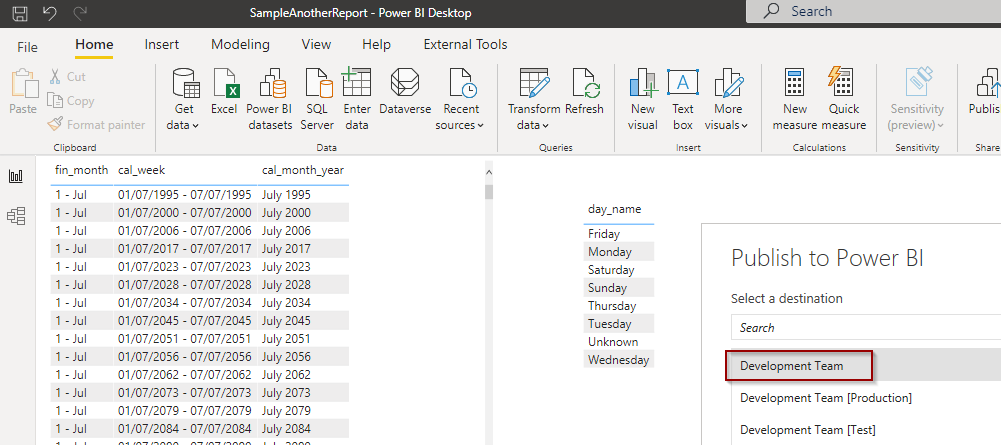Click the cal_month_year column header
This screenshot has width=1001, height=445.
coord(303,170)
